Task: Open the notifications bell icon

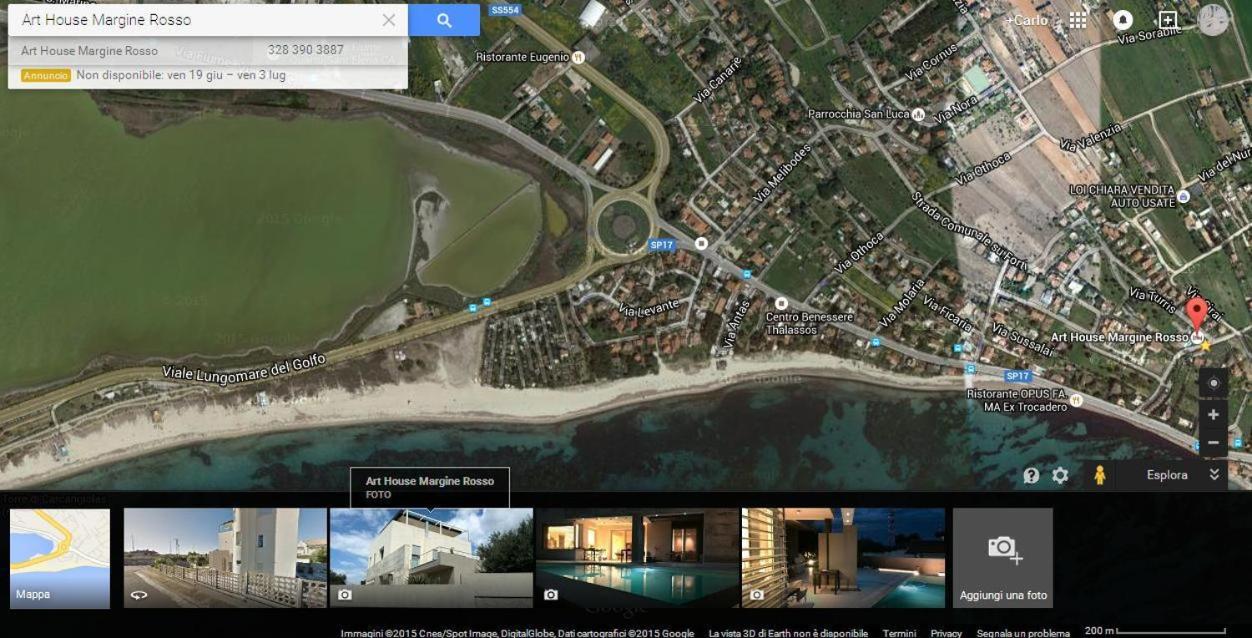Action: 1123,20
